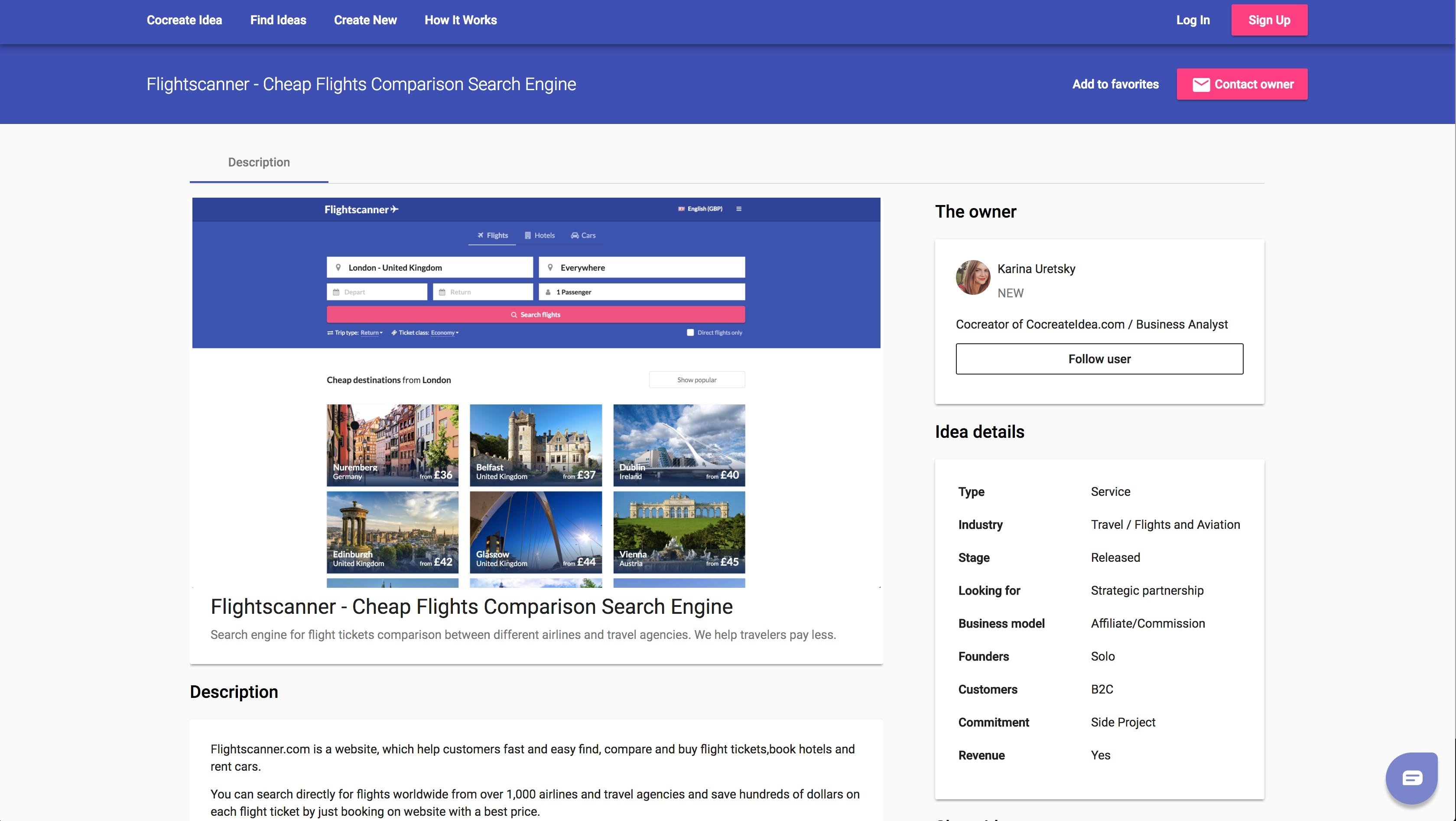Open Karina Uretsky's profile name link

click(1036, 269)
